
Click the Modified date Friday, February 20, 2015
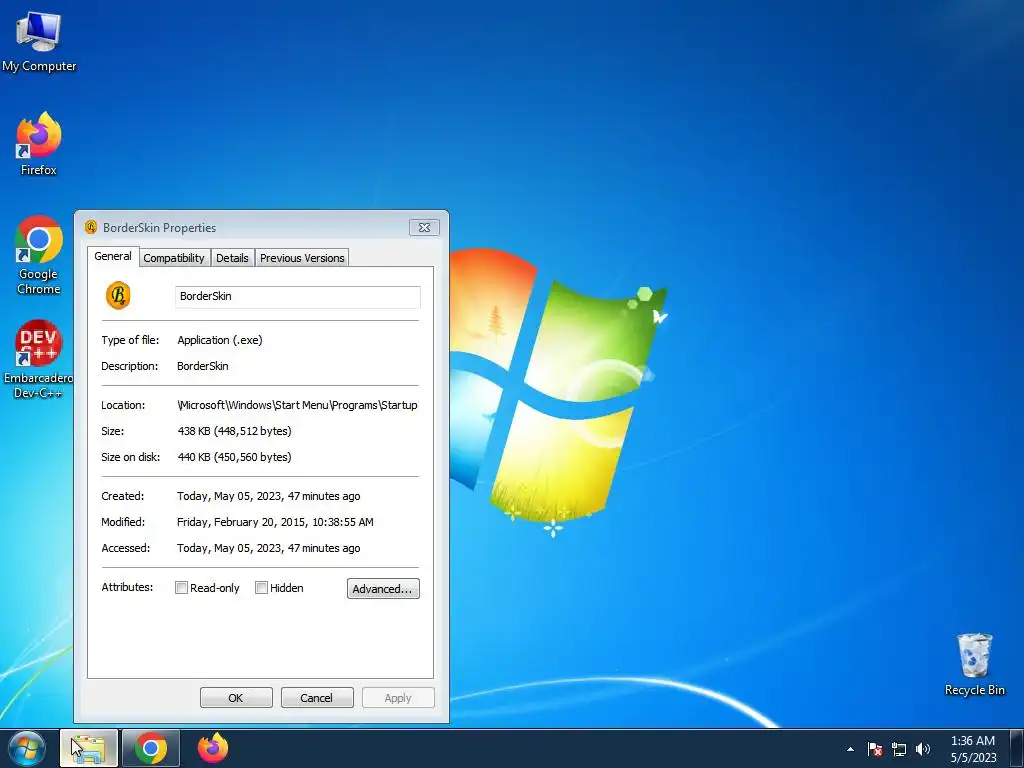(275, 522)
